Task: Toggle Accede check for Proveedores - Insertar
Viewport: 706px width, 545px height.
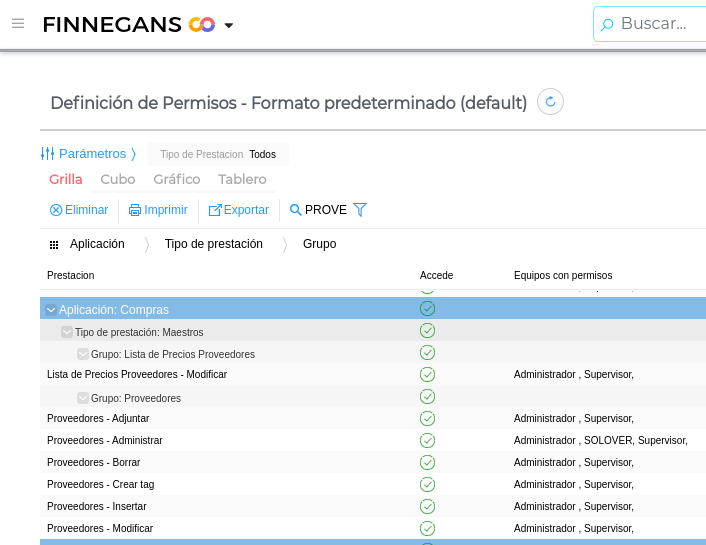Action: (x=428, y=506)
